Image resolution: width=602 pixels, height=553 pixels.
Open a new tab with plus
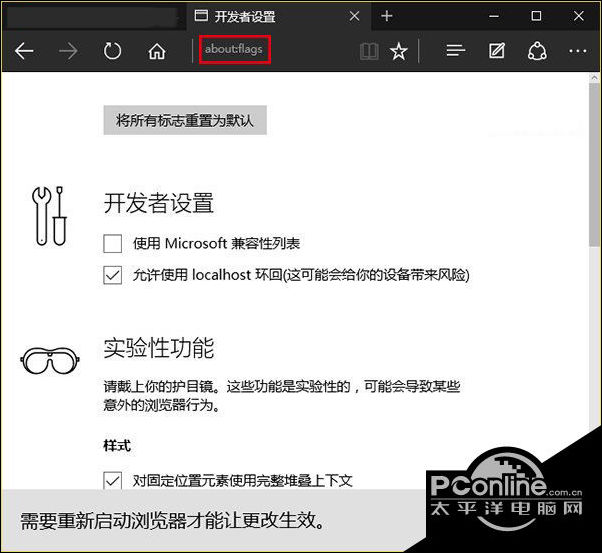pos(387,16)
